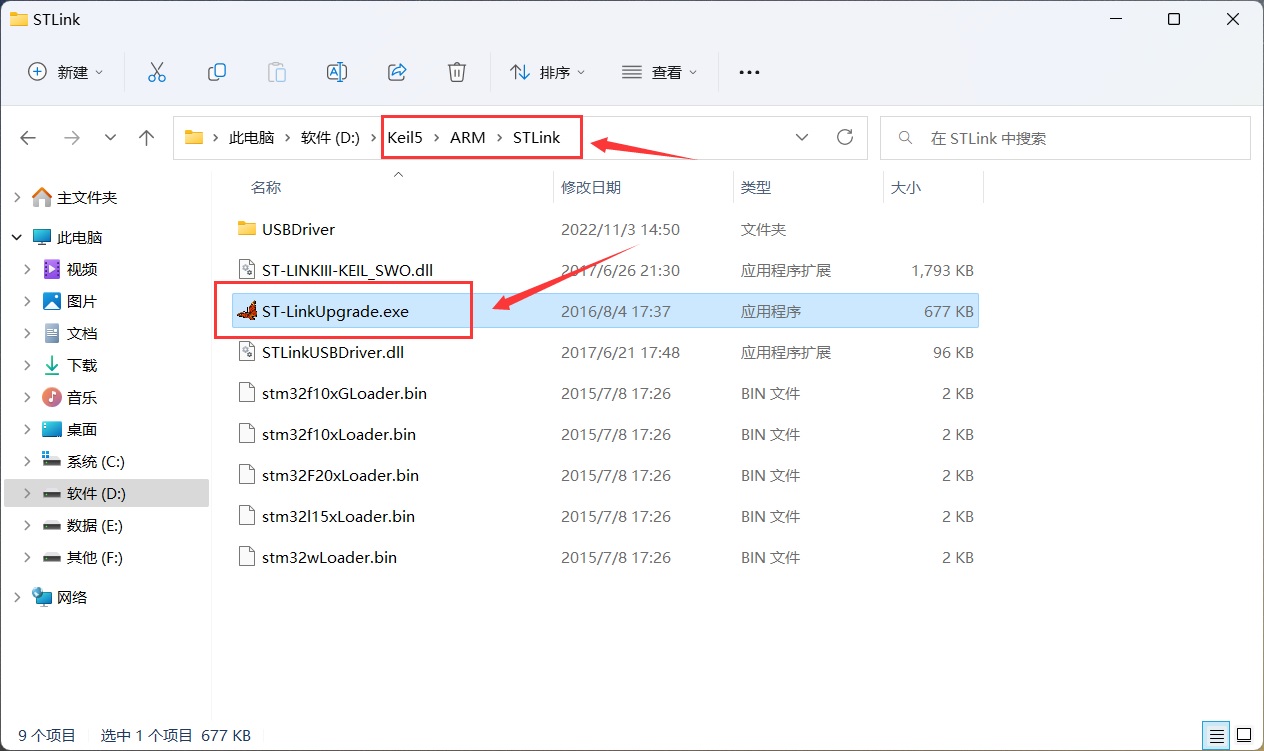Switch to details view in status bar
Viewport: 1264px width, 751px height.
1214,735
